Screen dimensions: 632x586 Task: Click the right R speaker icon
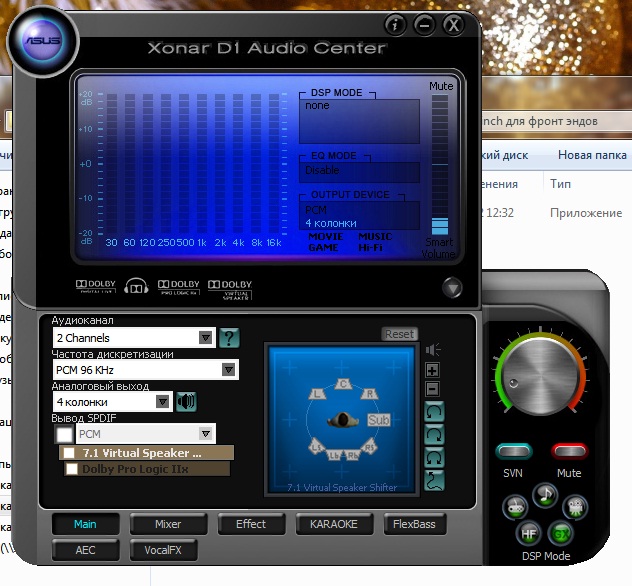[x=370, y=394]
